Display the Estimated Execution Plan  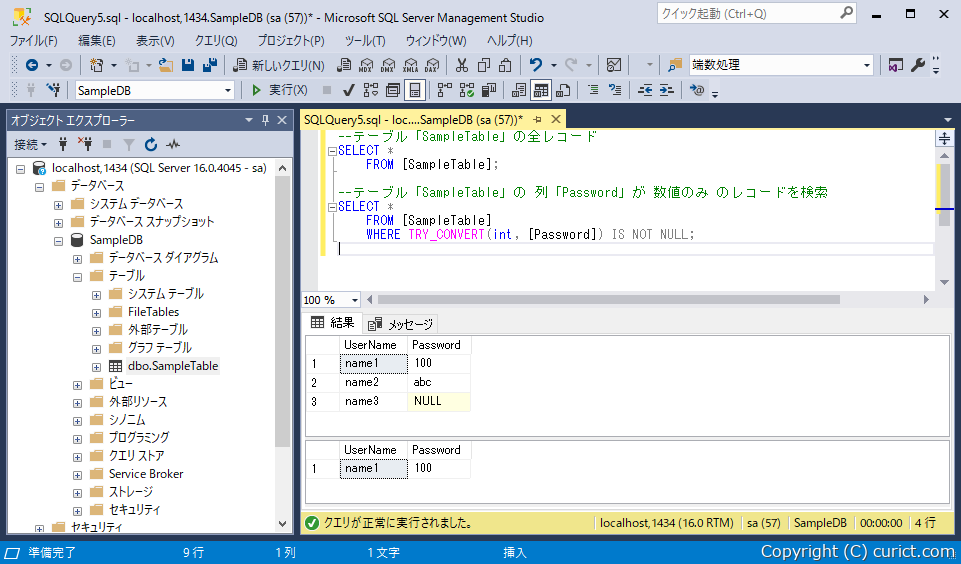pos(371,91)
